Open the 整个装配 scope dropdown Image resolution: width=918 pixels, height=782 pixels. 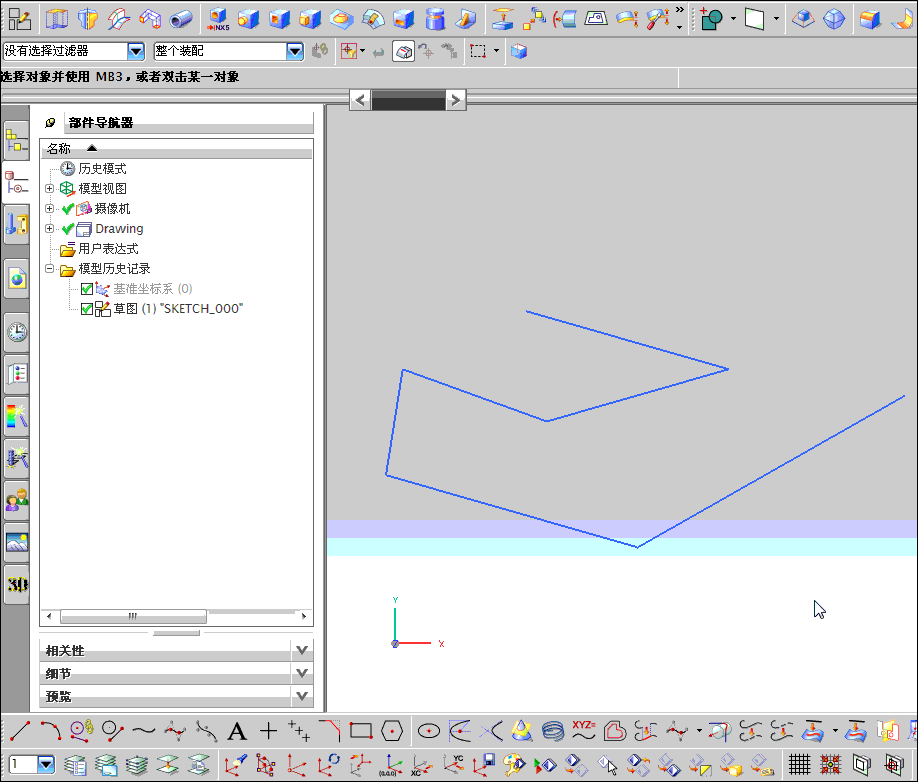(x=295, y=52)
